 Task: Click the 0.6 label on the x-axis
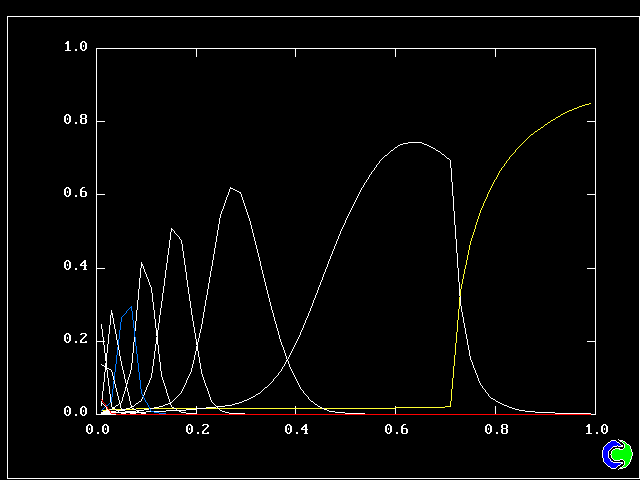click(396, 429)
